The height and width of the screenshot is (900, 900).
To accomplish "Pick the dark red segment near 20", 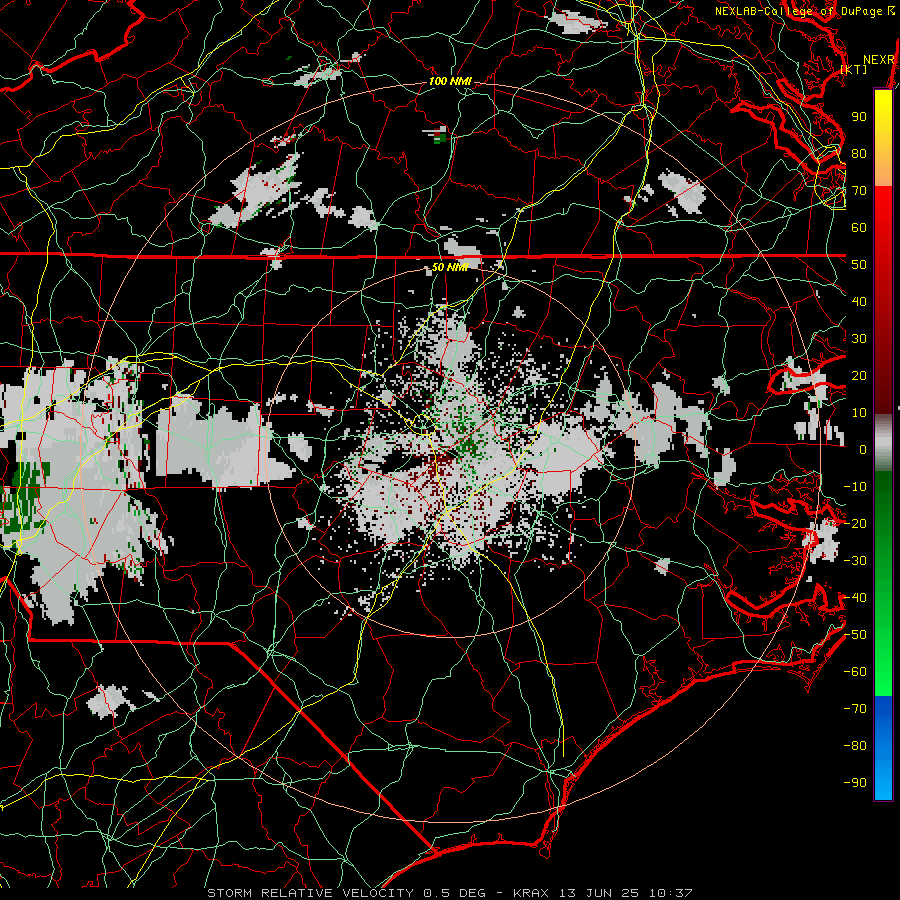I will coord(883,376).
